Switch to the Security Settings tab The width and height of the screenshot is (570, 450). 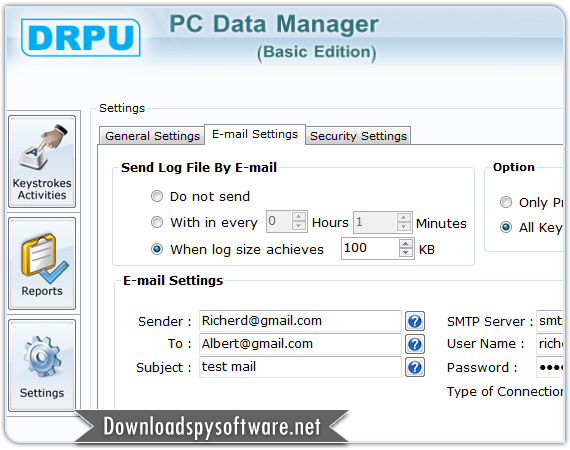pyautogui.click(x=358, y=136)
